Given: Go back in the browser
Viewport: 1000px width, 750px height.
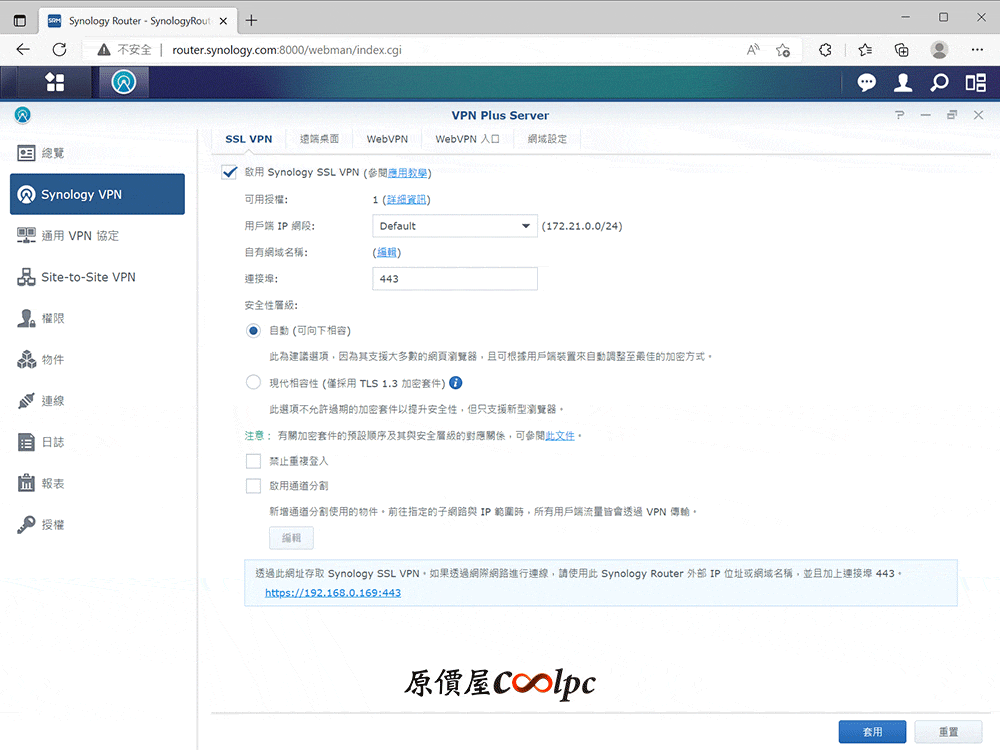Looking at the screenshot, I should pyautogui.click(x=23, y=50).
